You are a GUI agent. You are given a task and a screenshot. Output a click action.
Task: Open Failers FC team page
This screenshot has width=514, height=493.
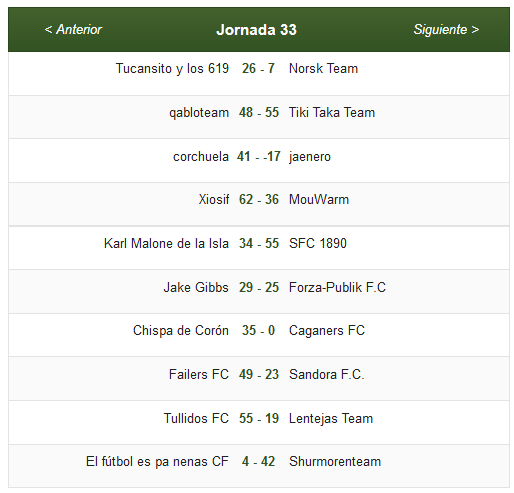point(199,375)
